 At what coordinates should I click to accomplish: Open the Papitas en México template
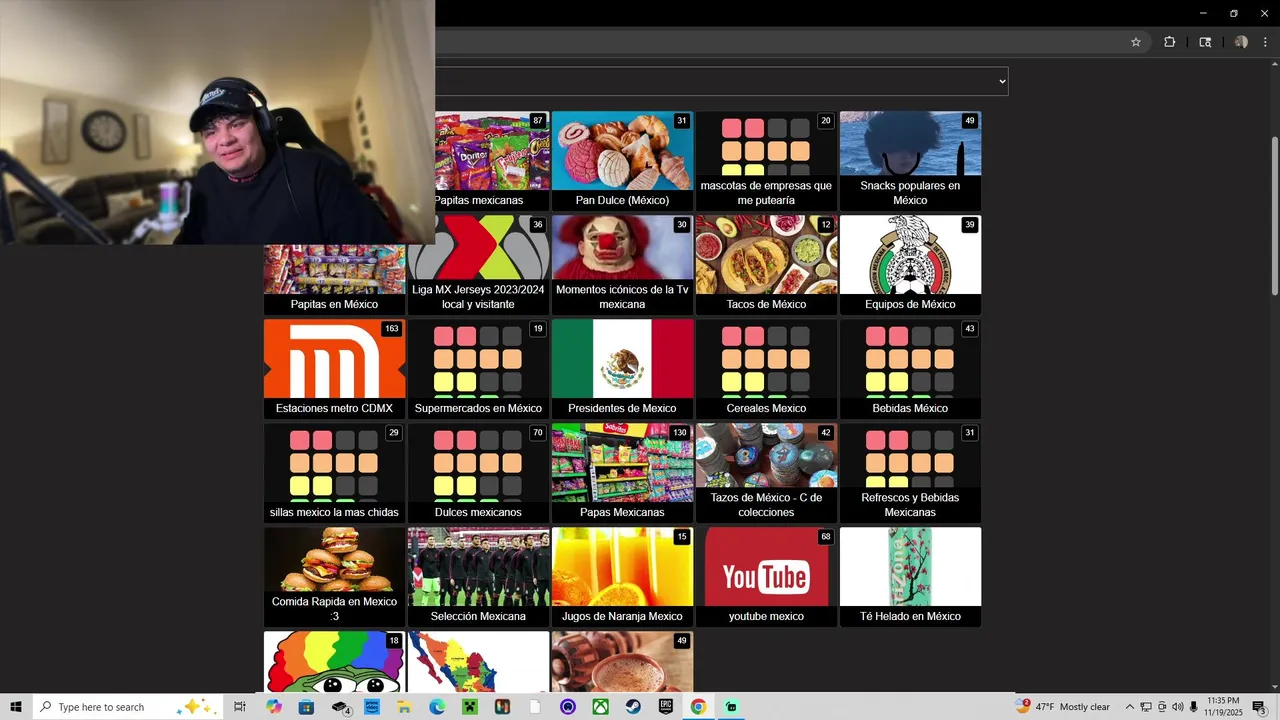(x=334, y=279)
